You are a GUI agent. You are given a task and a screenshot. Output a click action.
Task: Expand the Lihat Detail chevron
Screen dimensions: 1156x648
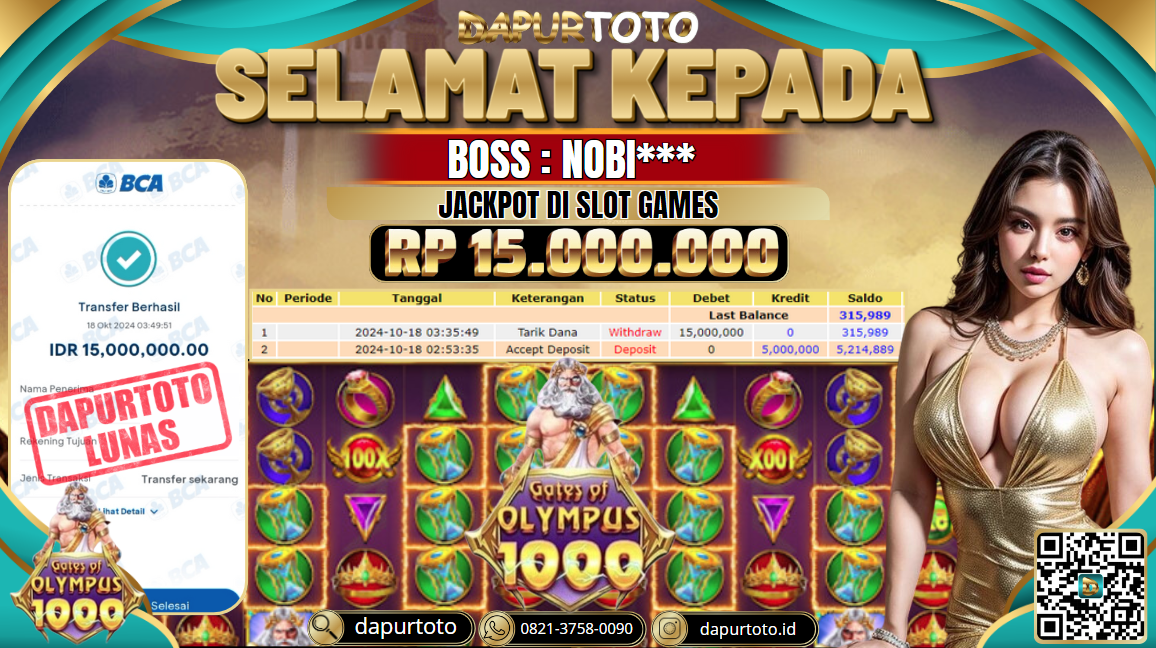(154, 512)
